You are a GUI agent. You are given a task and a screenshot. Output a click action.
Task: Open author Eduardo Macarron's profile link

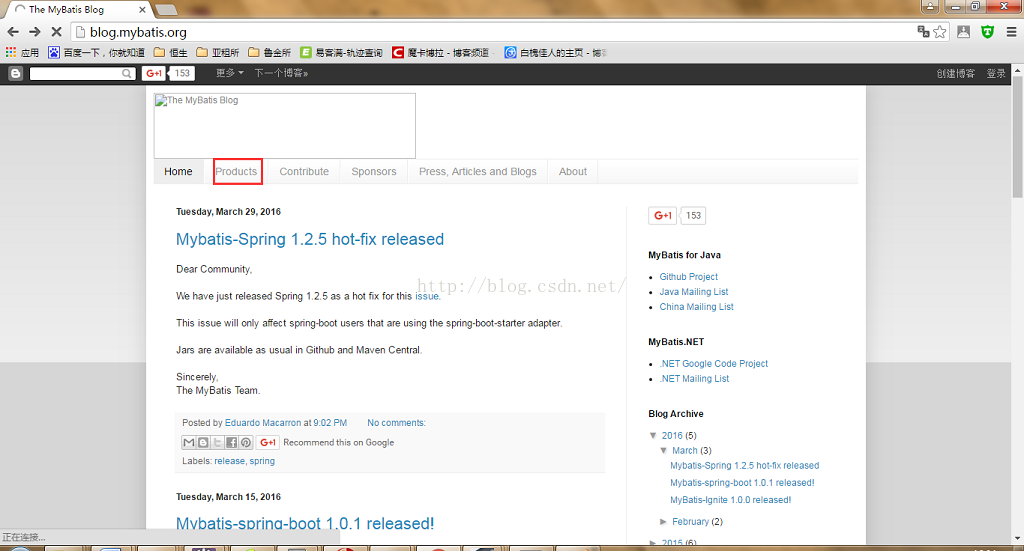[x=263, y=423]
